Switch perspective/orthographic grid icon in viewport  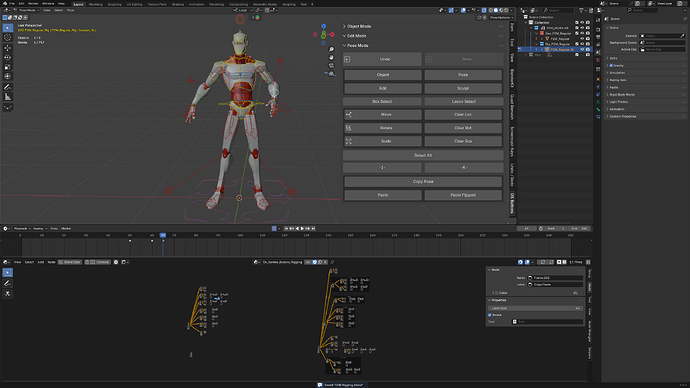pyautogui.click(x=331, y=73)
